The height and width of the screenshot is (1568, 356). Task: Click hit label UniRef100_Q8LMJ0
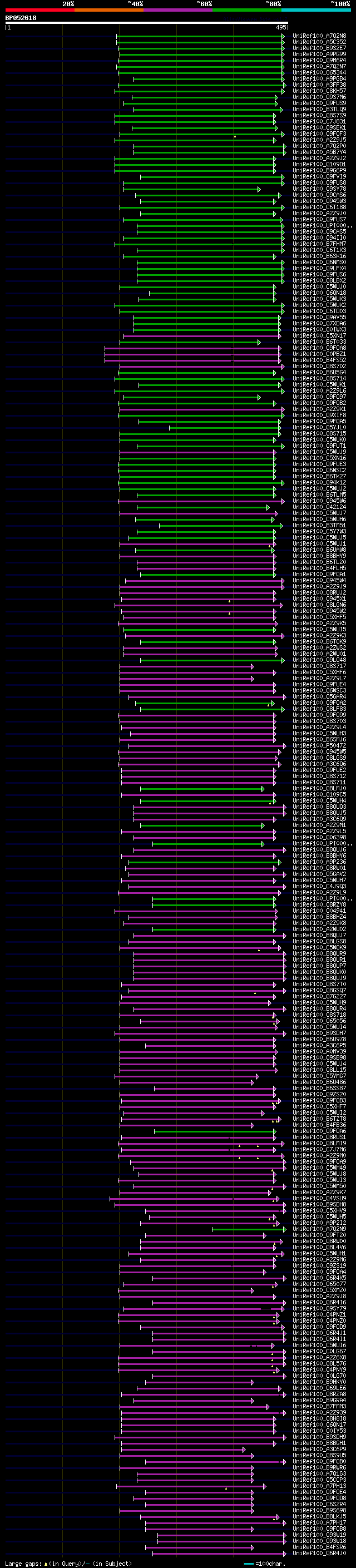(319, 789)
